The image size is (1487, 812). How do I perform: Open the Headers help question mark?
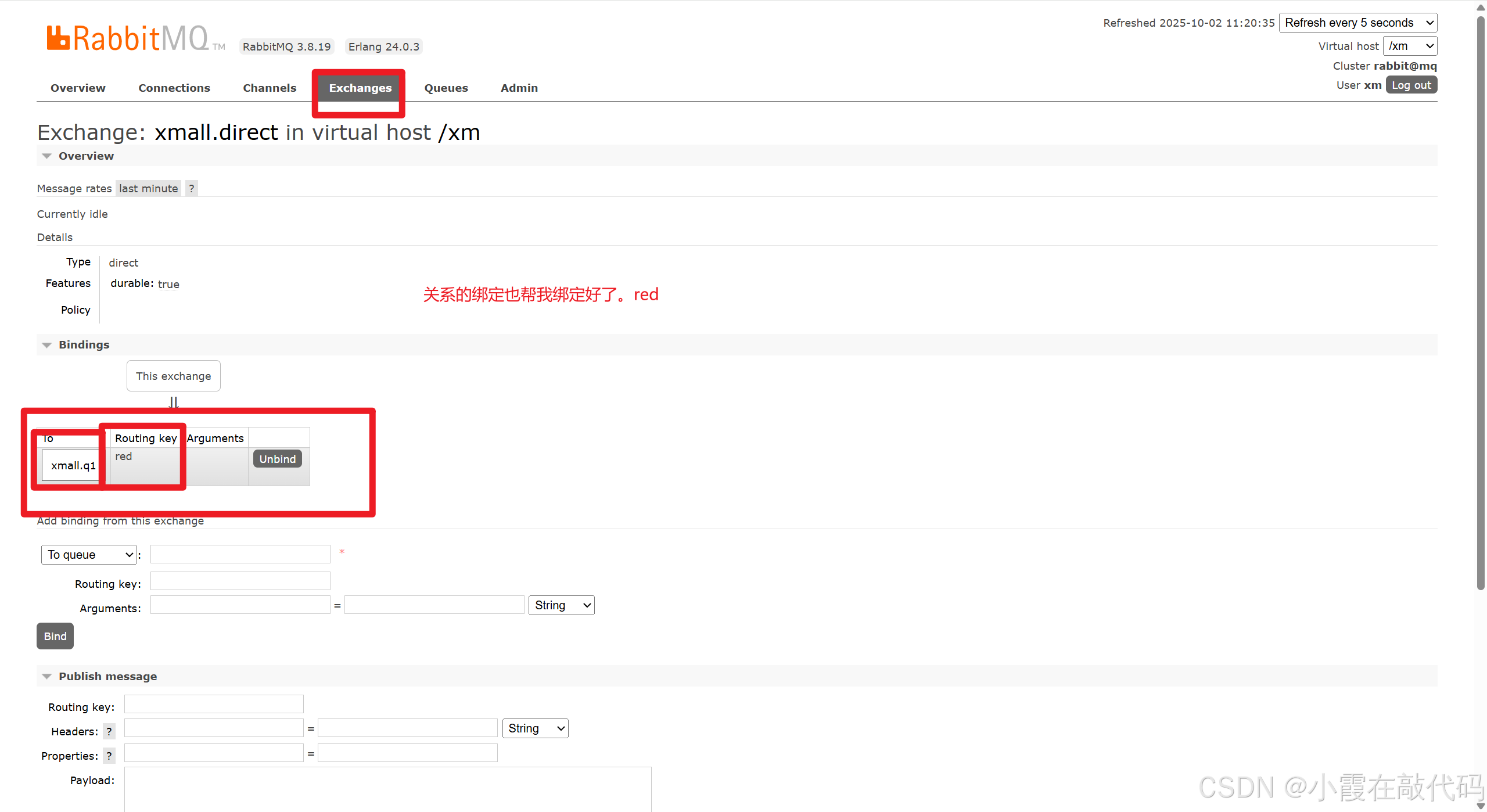109,731
